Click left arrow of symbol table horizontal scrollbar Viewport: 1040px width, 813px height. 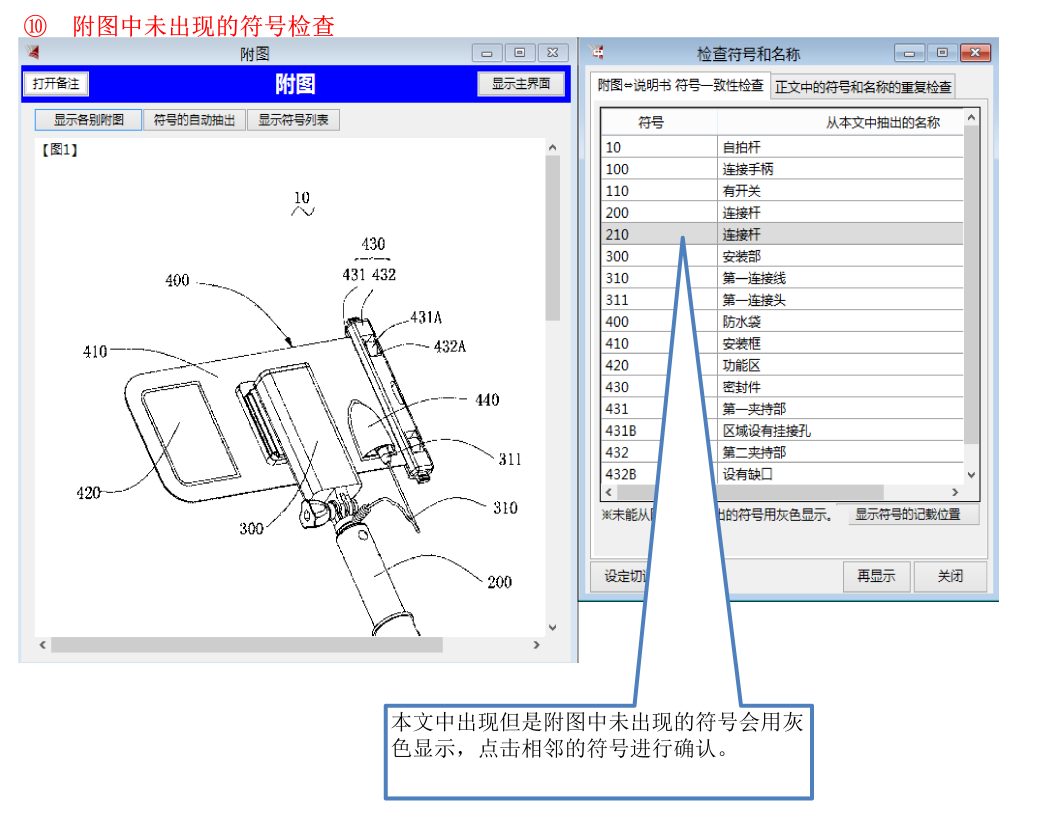tap(609, 492)
